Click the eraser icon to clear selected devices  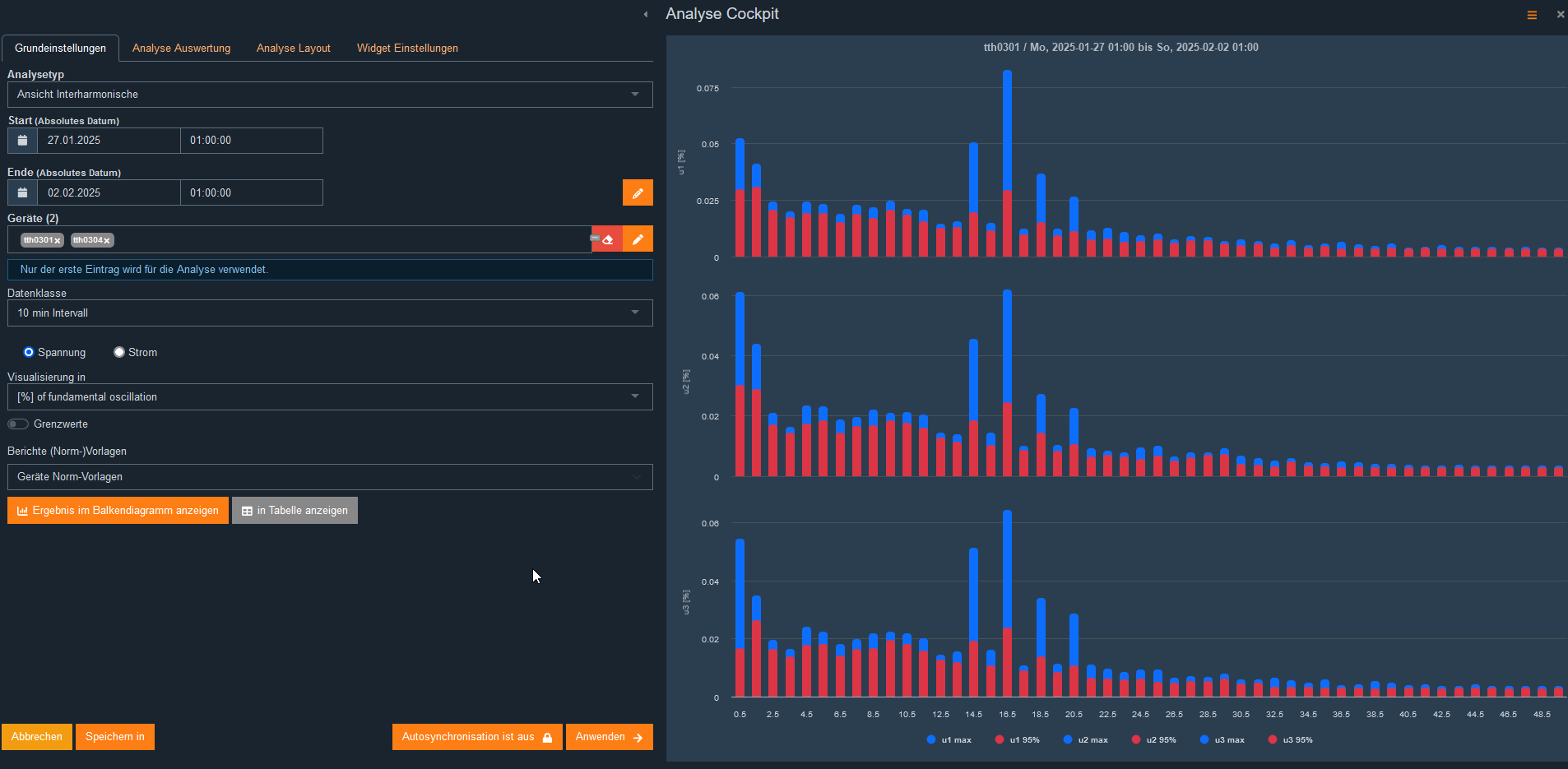tap(607, 239)
